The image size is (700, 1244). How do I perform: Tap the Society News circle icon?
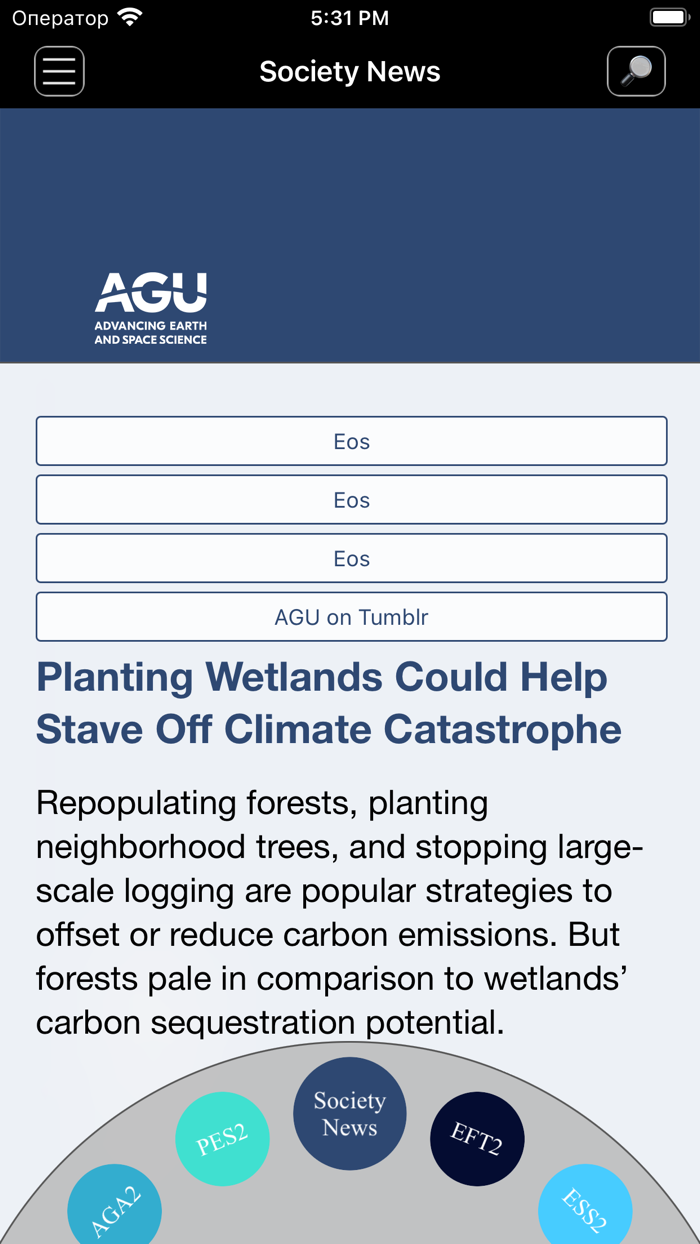(x=349, y=1112)
